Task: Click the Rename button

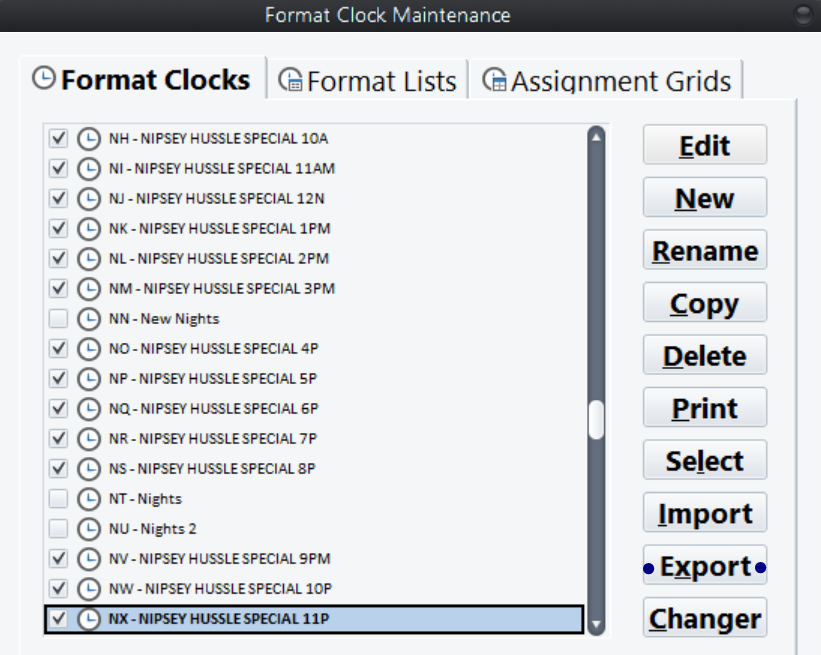Action: 705,250
